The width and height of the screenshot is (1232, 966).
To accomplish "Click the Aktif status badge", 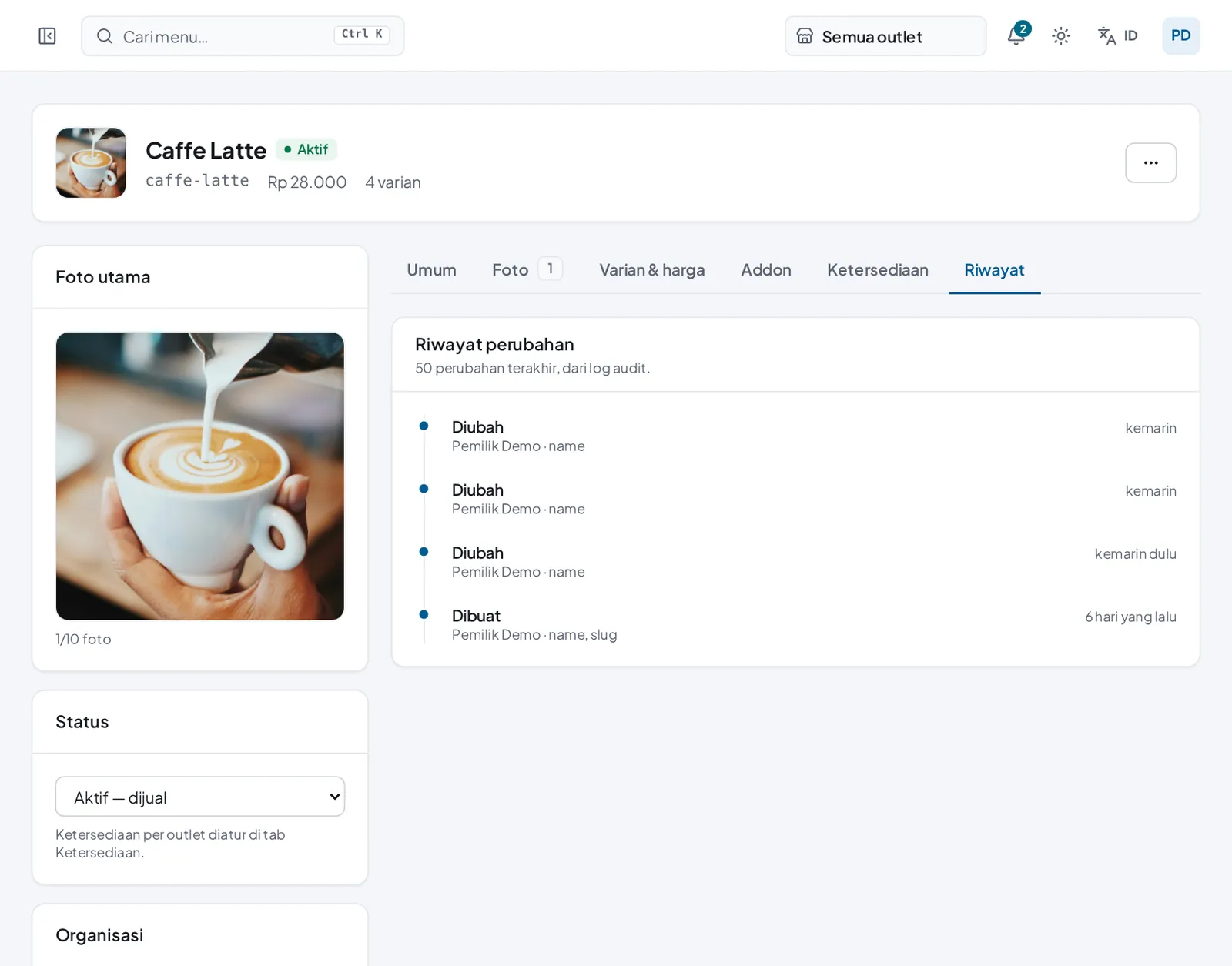I will 306,149.
